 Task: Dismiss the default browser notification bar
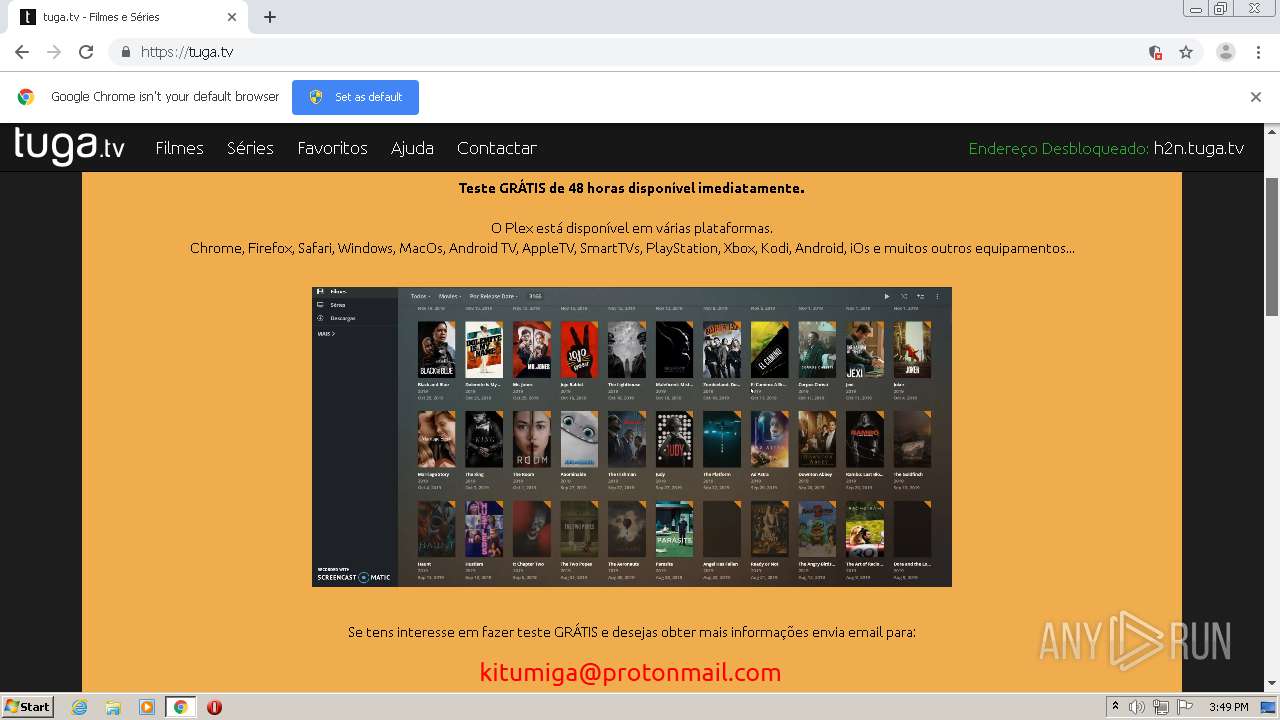click(1256, 97)
